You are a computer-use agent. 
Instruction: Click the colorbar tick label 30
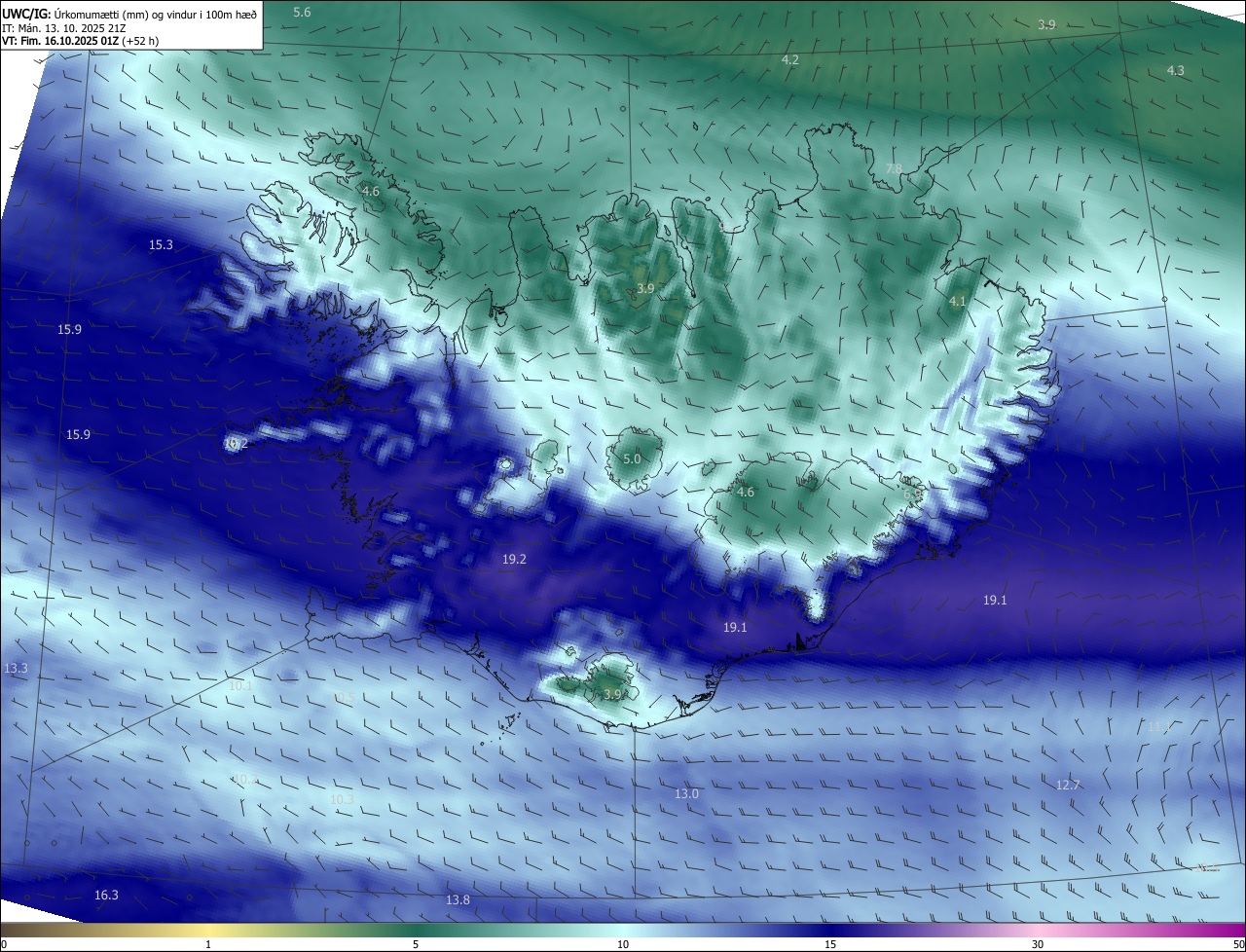(1038, 944)
